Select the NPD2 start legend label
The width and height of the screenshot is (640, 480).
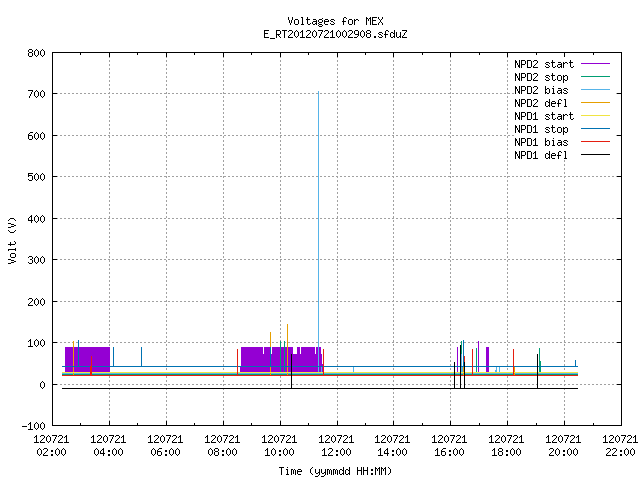pos(544,64)
